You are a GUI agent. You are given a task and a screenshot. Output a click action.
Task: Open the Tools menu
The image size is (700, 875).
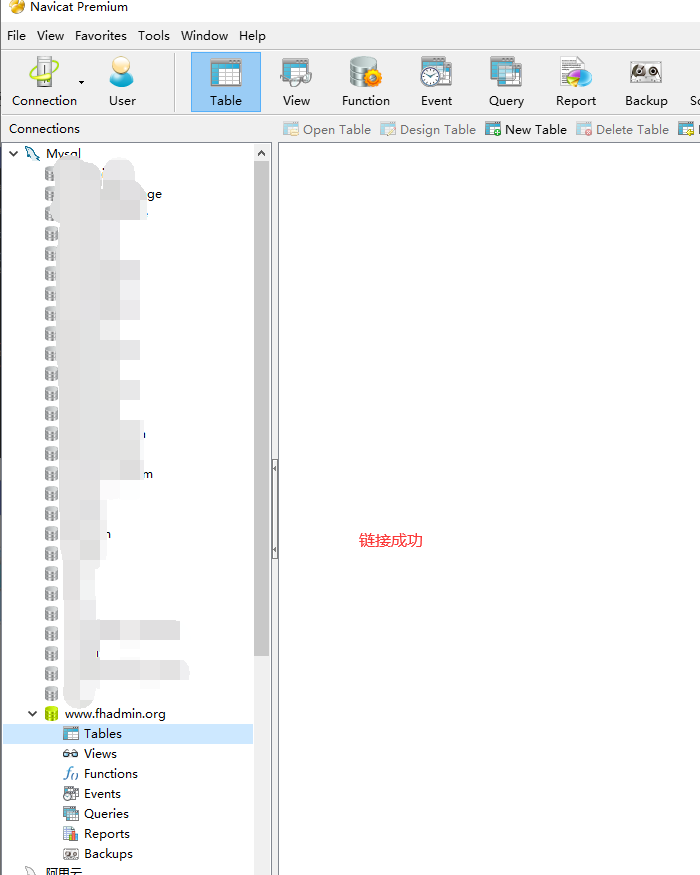(154, 36)
